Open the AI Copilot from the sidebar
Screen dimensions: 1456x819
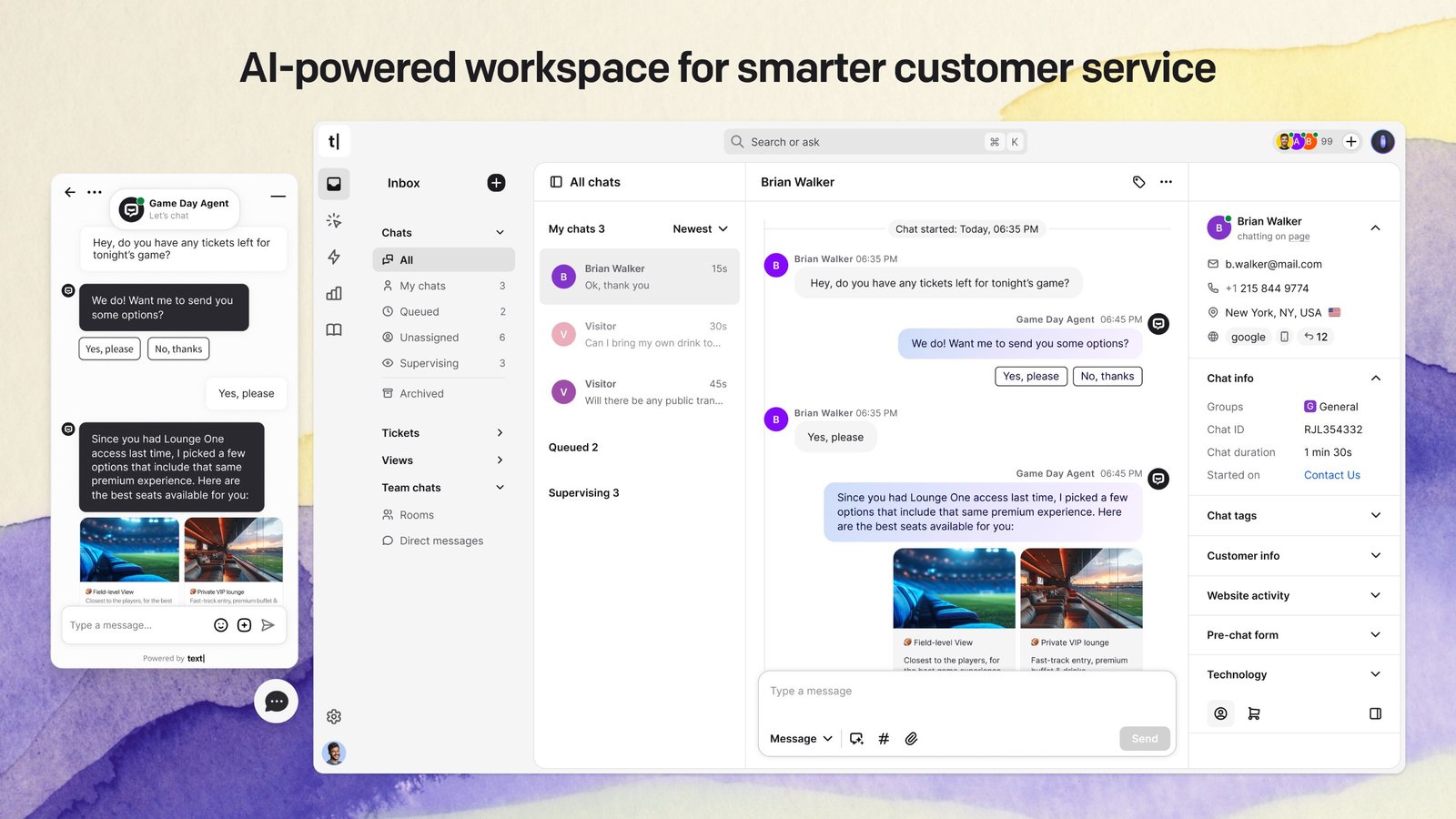coord(334,220)
